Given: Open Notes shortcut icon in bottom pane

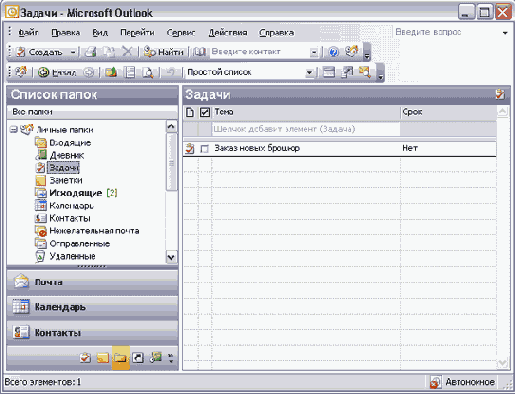Looking at the screenshot, I should point(103,358).
